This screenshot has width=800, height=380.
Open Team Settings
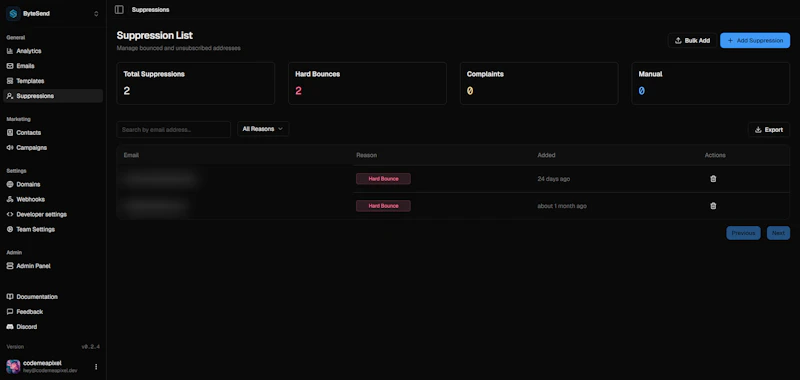click(x=53, y=230)
